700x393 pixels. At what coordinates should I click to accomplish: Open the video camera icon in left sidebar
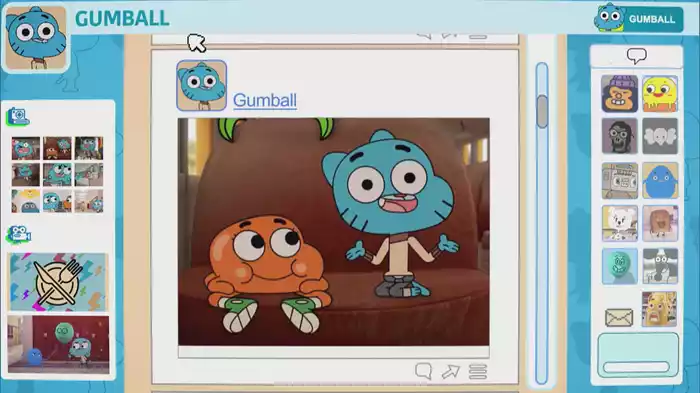[x=18, y=234]
